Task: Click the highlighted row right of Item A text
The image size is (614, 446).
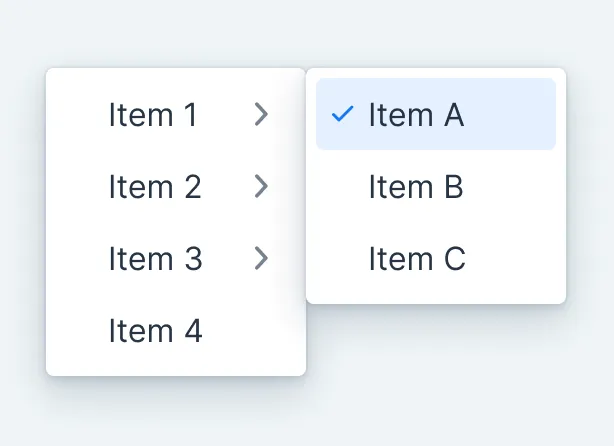Action: click(x=510, y=115)
